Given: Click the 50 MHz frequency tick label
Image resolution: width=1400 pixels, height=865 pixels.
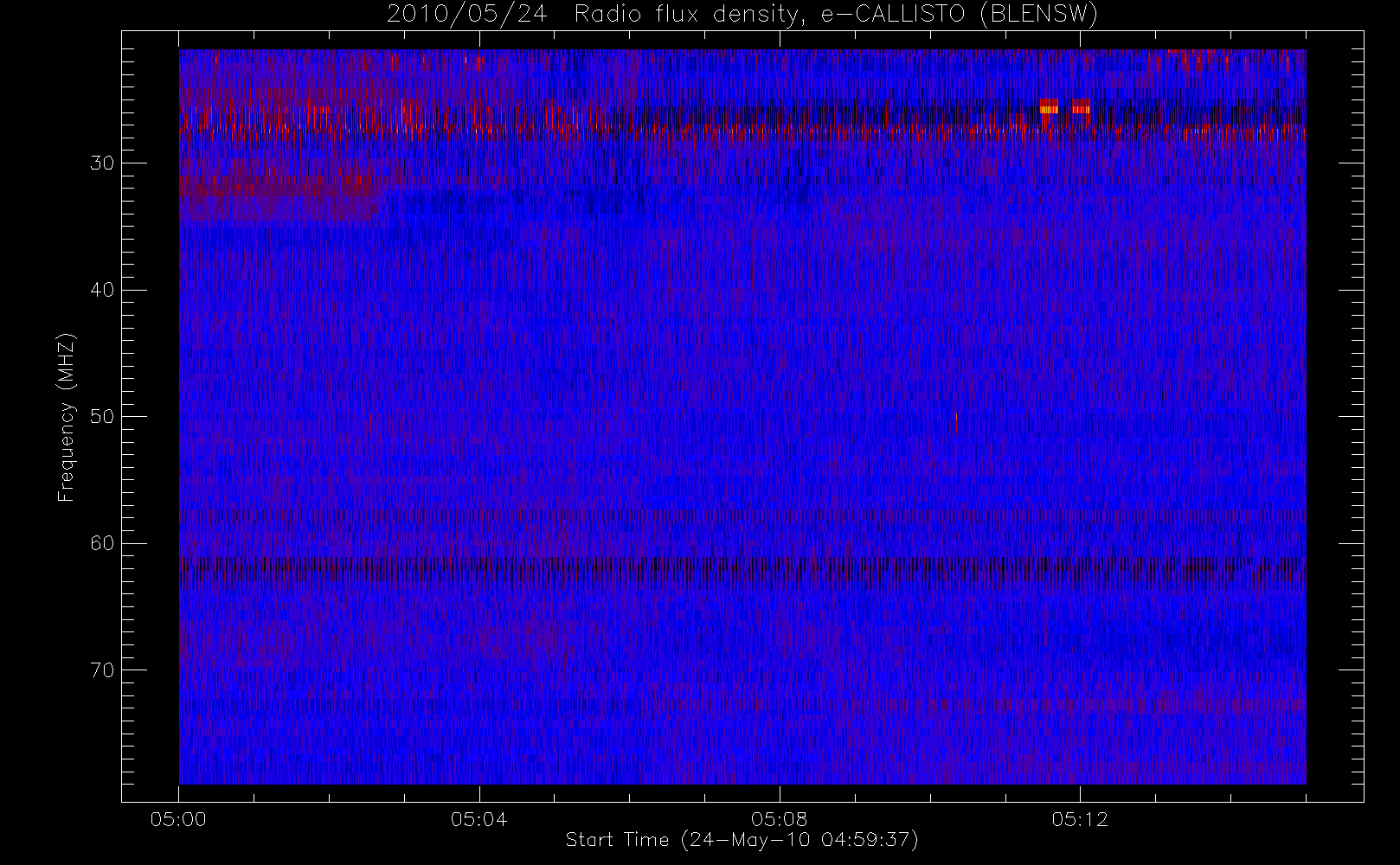Looking at the screenshot, I should tap(102, 417).
